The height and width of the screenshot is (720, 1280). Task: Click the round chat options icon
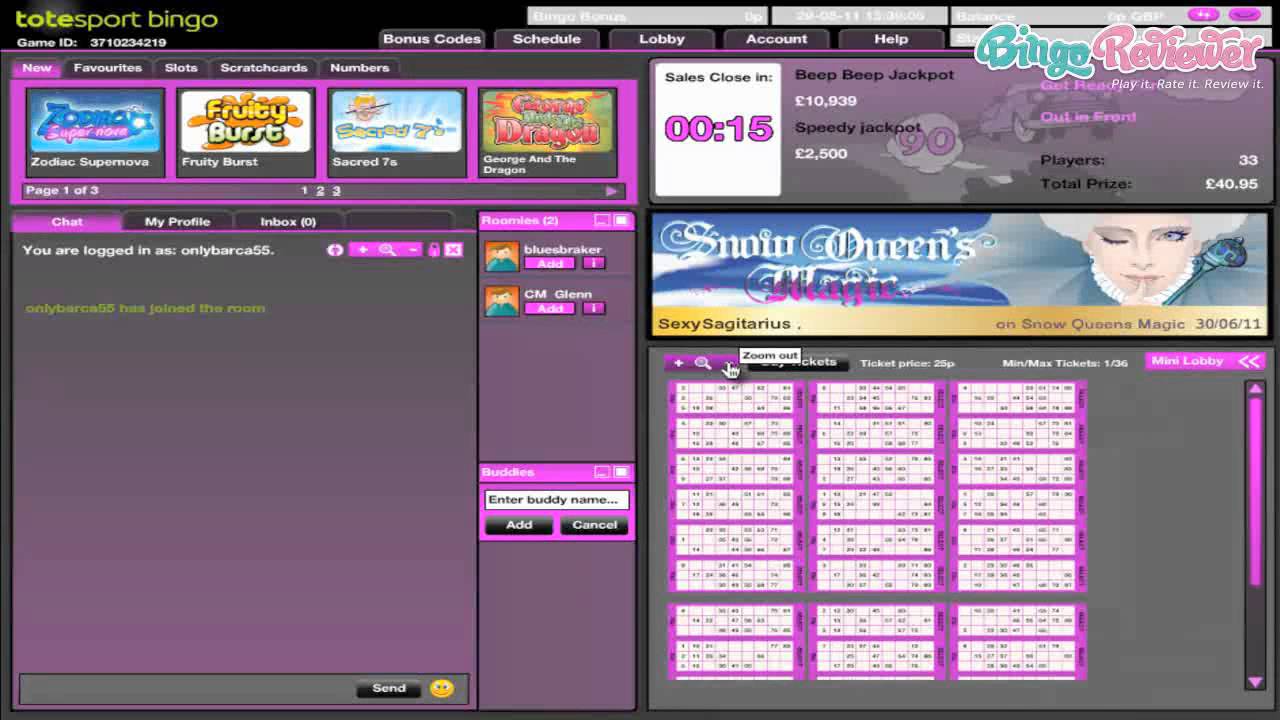[x=335, y=250]
